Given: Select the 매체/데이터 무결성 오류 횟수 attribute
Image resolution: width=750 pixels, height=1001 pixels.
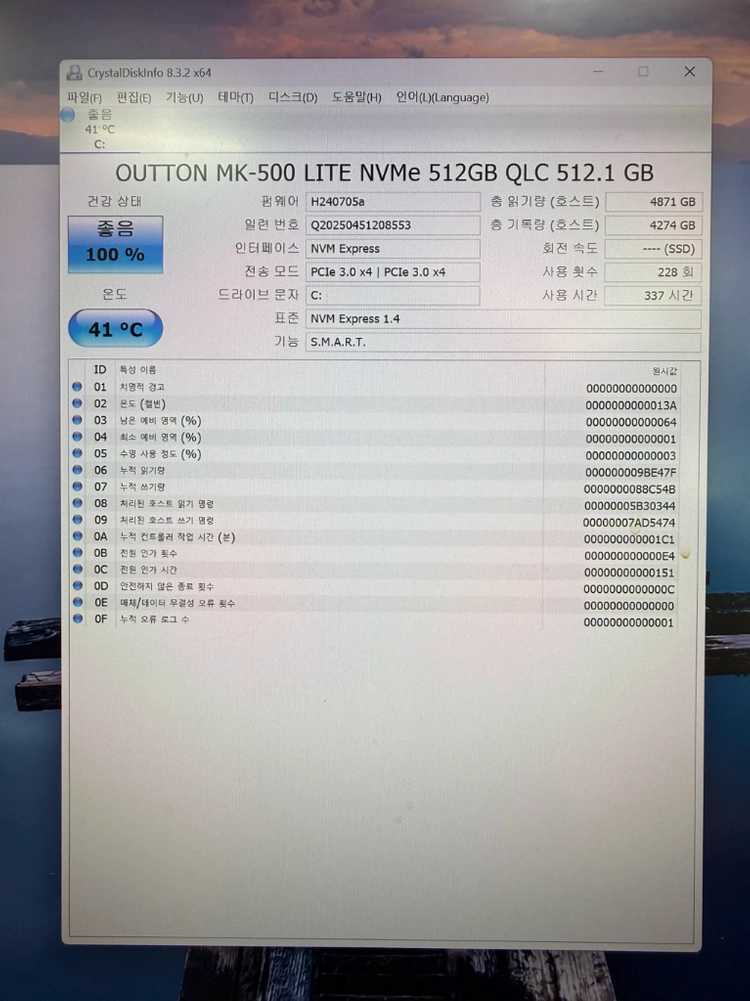Looking at the screenshot, I should 177,603.
